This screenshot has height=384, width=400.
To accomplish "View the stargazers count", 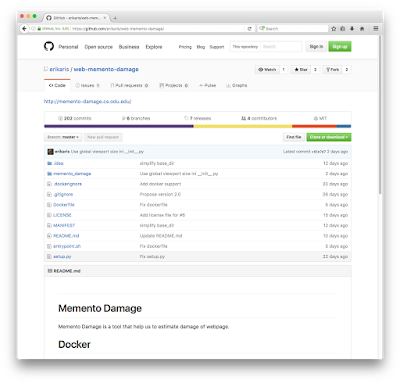I will coord(315,69).
